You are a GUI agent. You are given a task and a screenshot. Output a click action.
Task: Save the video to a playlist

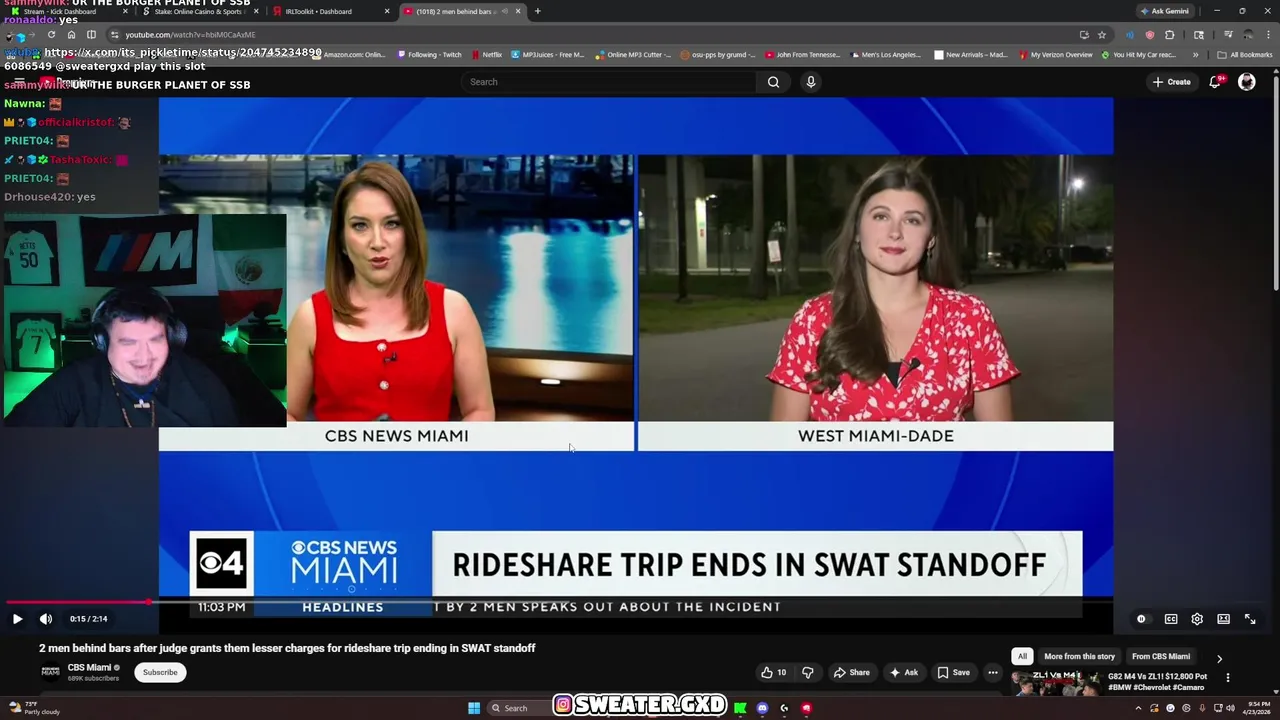click(953, 672)
